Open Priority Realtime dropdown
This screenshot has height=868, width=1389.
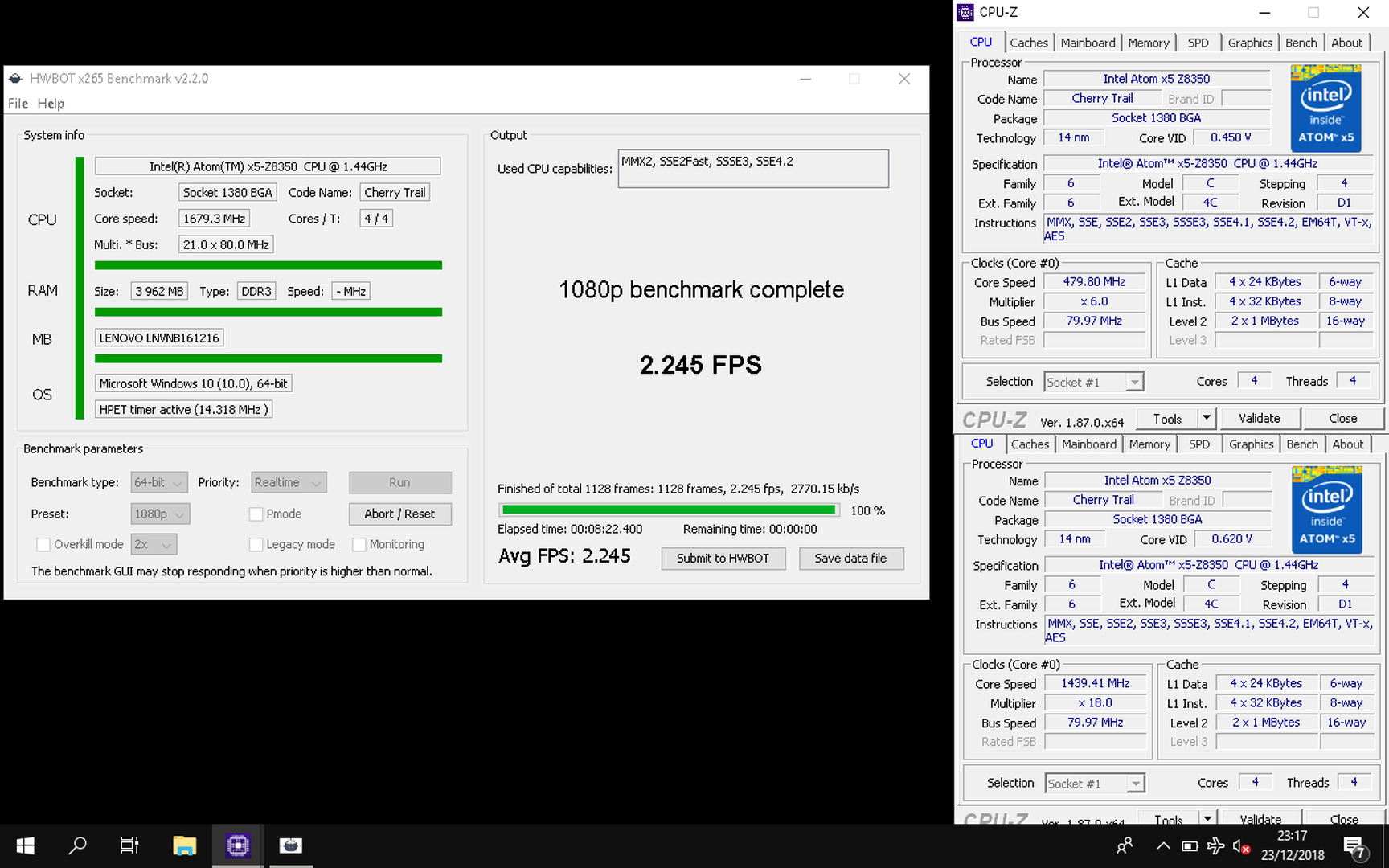(289, 482)
